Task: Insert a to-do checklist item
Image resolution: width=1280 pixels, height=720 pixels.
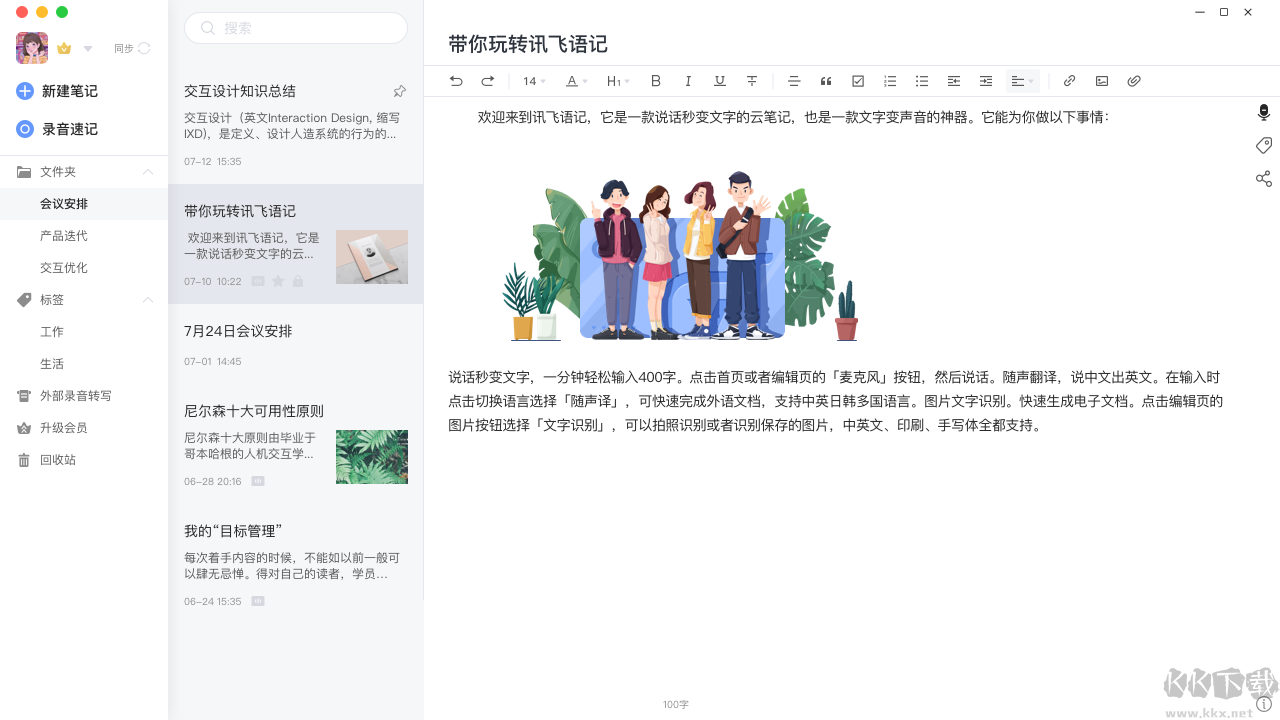Action: [858, 81]
